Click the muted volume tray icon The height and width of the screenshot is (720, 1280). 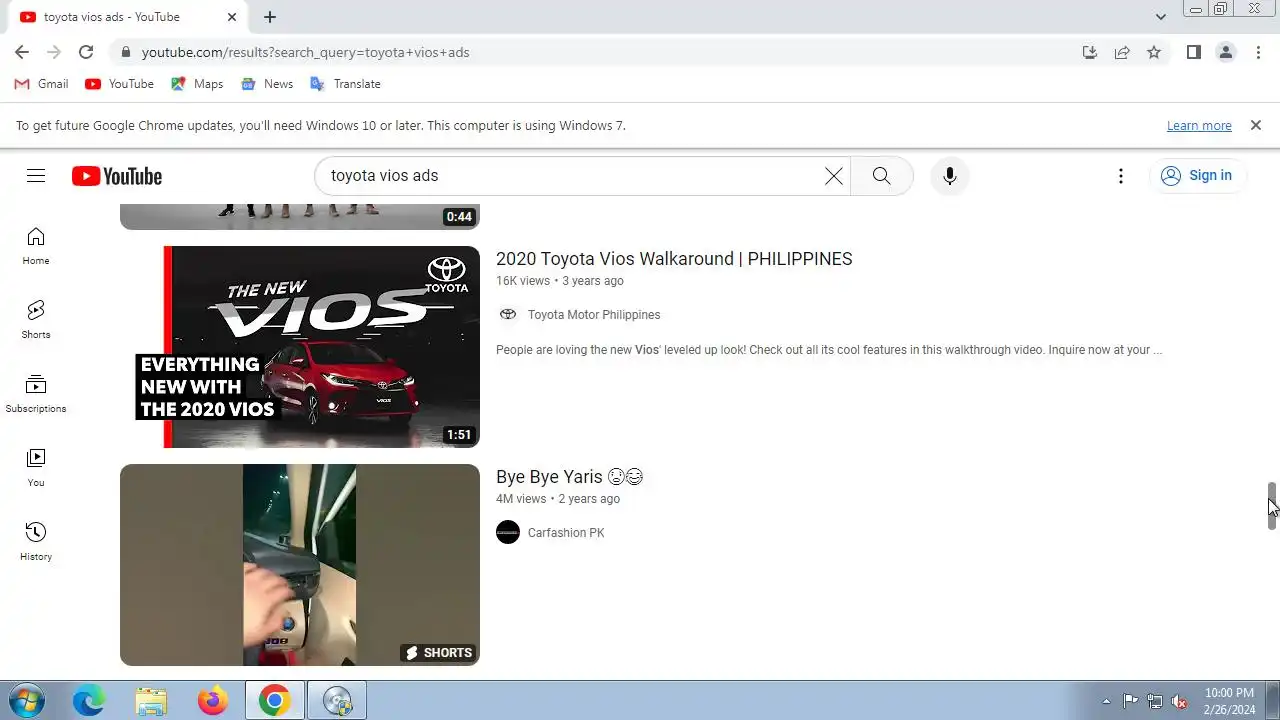(1180, 701)
